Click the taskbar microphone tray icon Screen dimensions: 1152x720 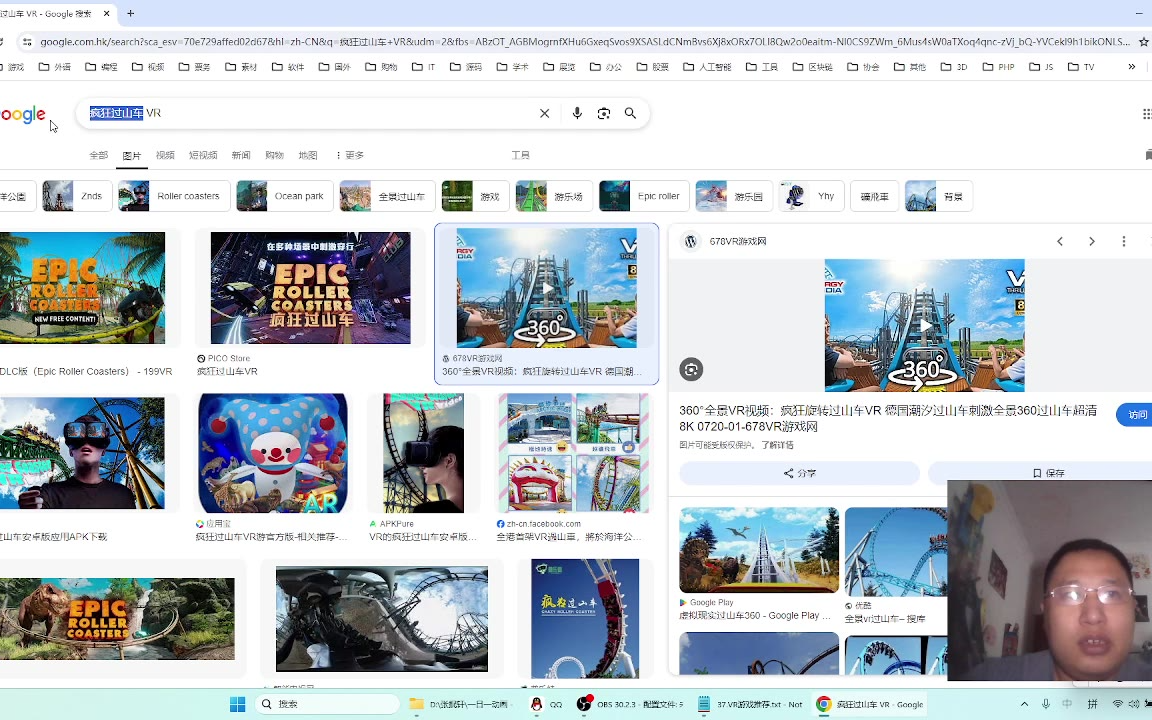(1045, 704)
